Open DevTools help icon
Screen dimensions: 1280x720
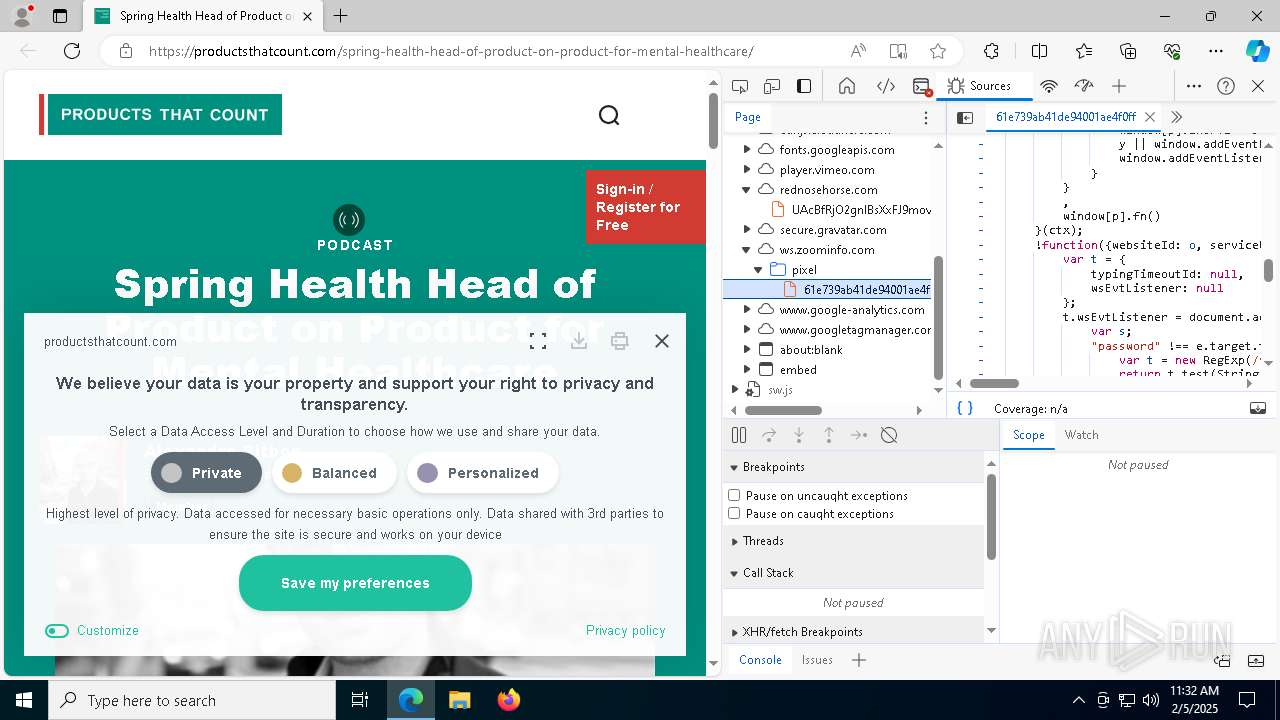pos(1226,86)
